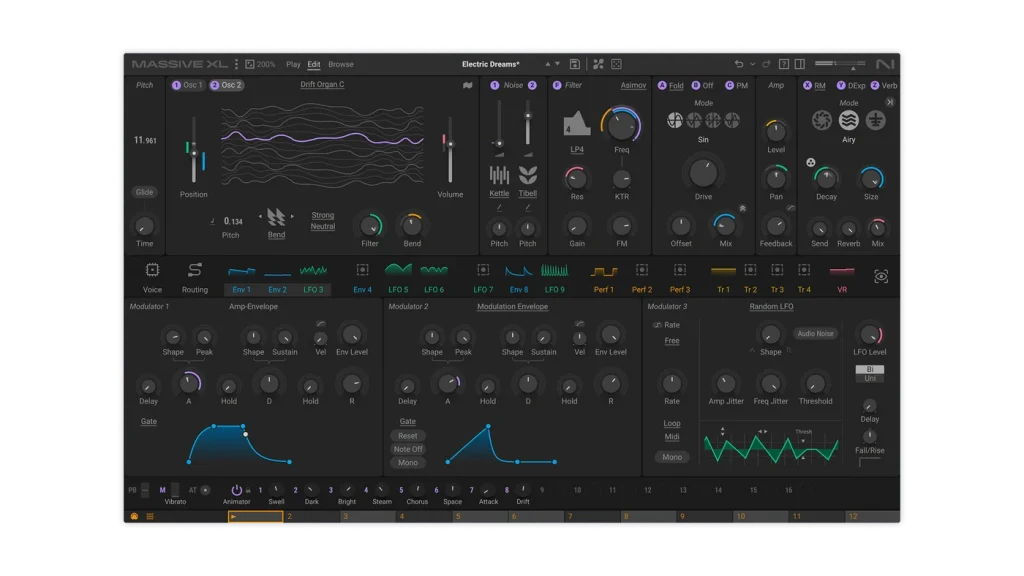Click the Midi link in Modulator 3
This screenshot has height=576, width=1024.
point(672,437)
